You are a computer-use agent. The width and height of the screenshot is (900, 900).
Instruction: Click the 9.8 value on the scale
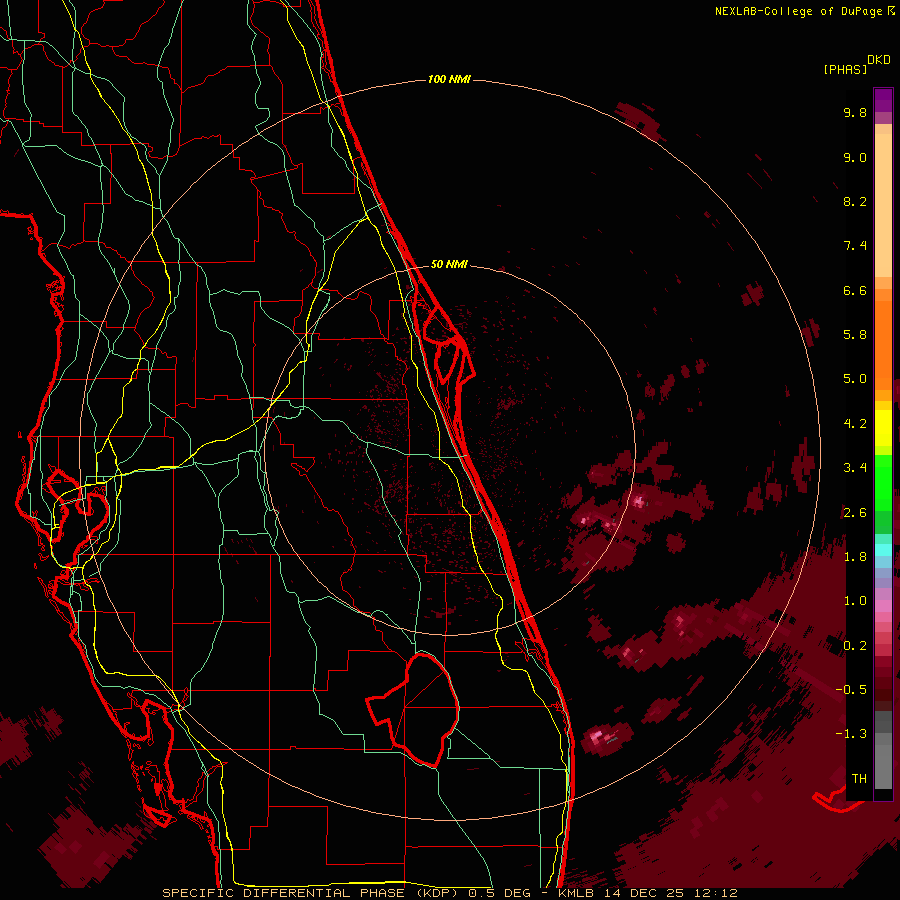click(854, 113)
